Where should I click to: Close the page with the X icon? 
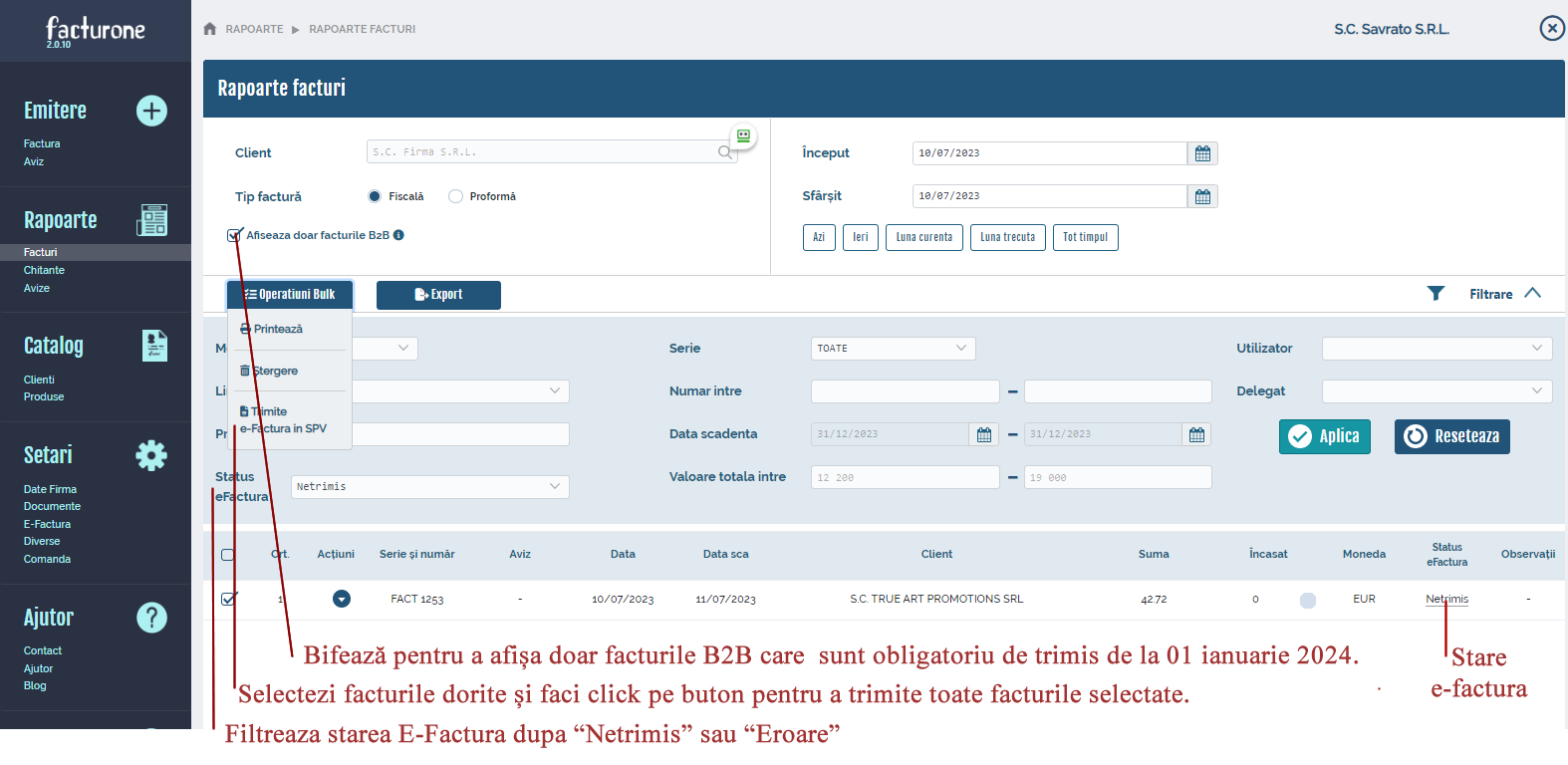pyautogui.click(x=1552, y=28)
